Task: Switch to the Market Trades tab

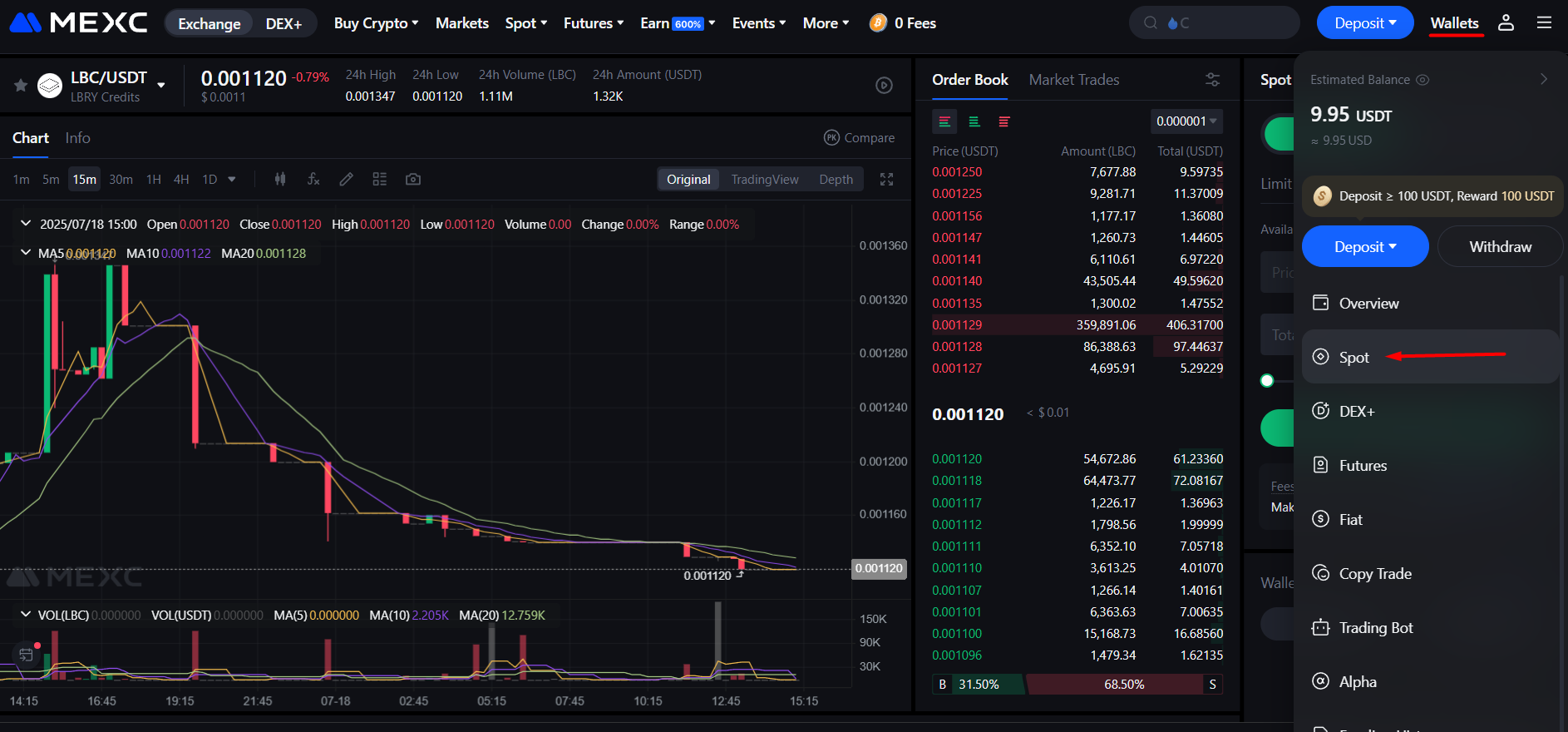Action: click(x=1074, y=80)
